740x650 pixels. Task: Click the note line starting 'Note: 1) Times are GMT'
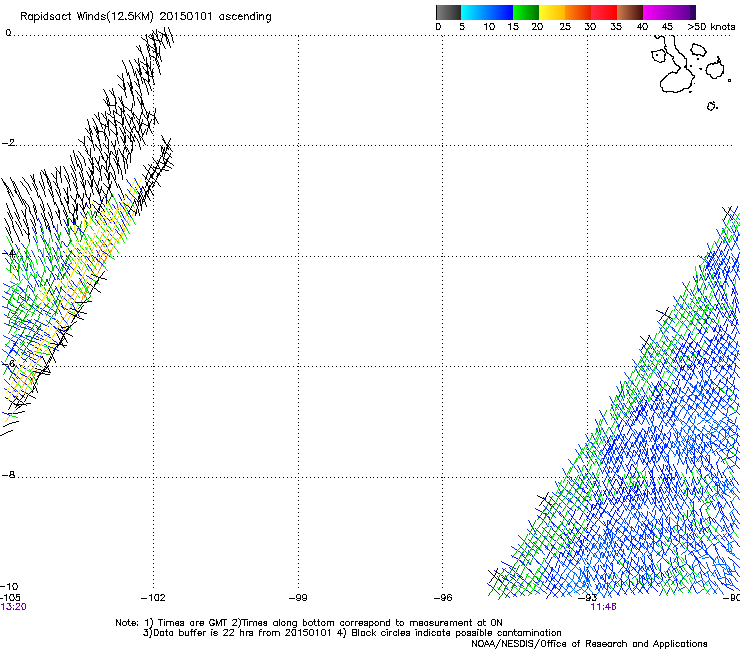click(x=309, y=623)
